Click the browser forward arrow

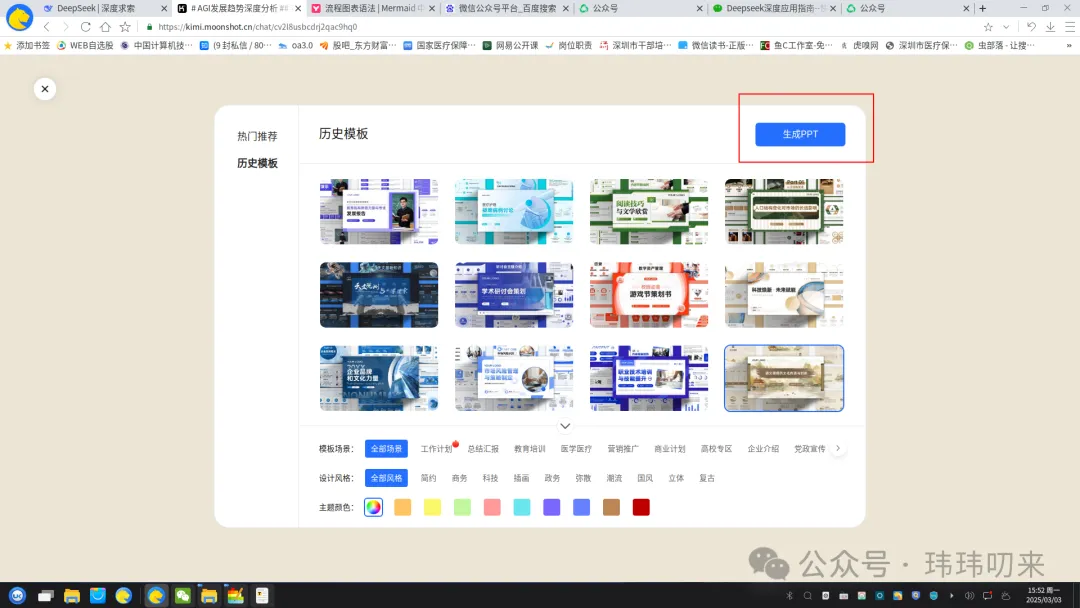(65, 27)
